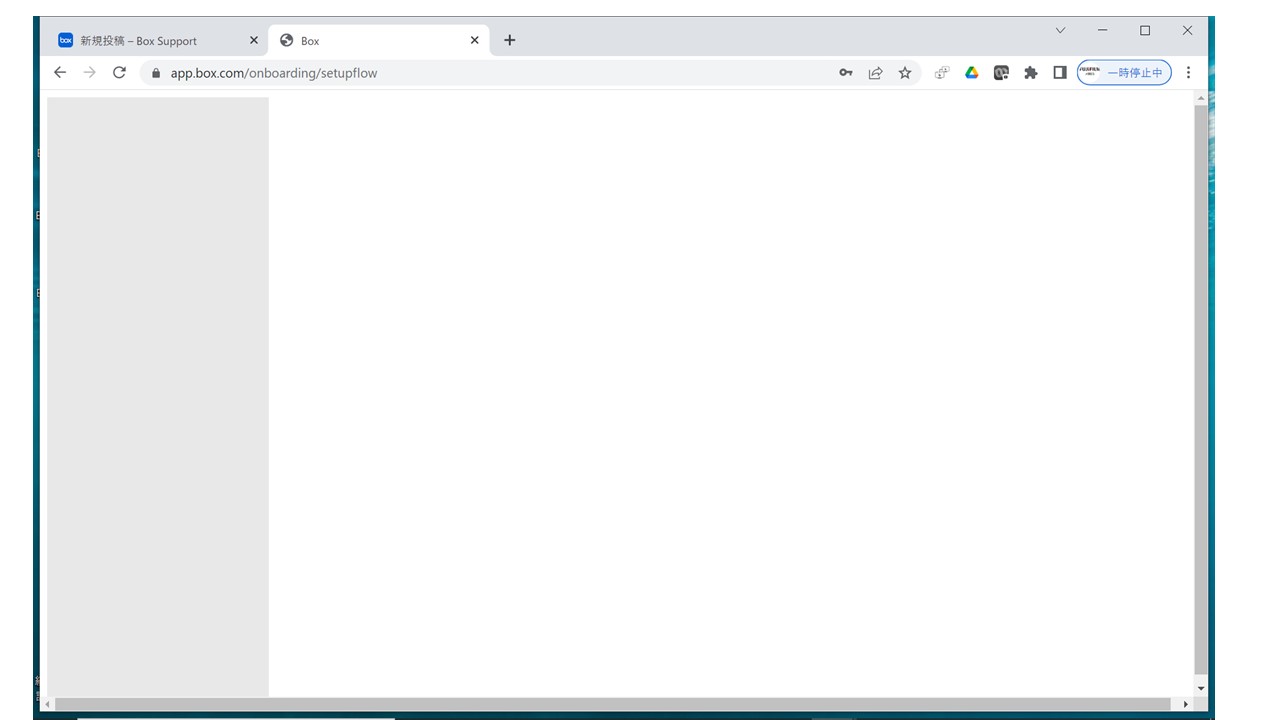The width and height of the screenshot is (1280, 720).
Task: Click the horizontal scrollbar thumb
Action: click(x=613, y=704)
